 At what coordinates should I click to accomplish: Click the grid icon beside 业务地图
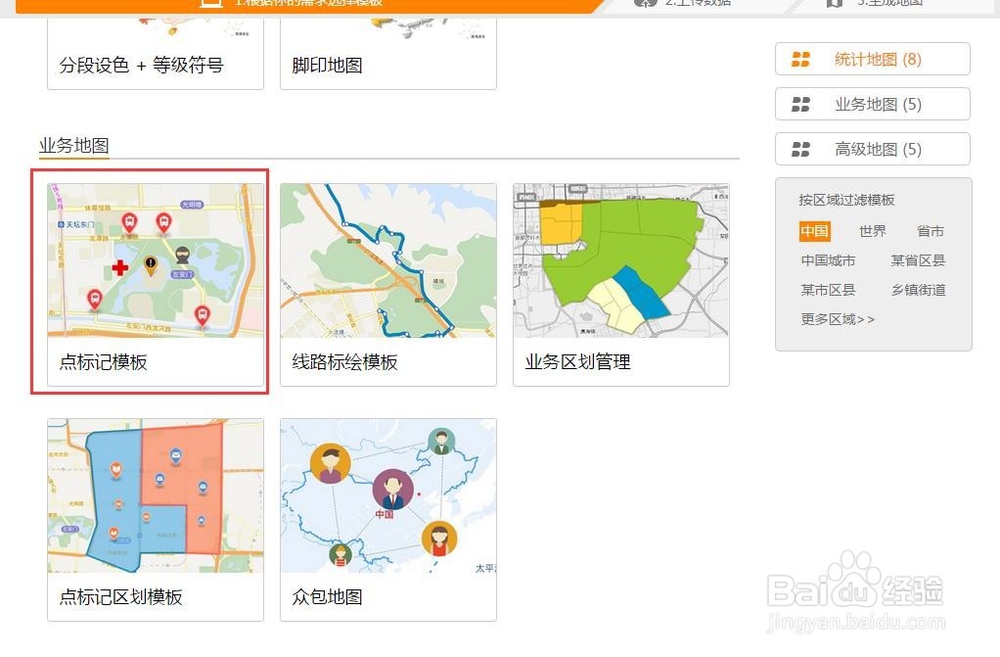(800, 104)
